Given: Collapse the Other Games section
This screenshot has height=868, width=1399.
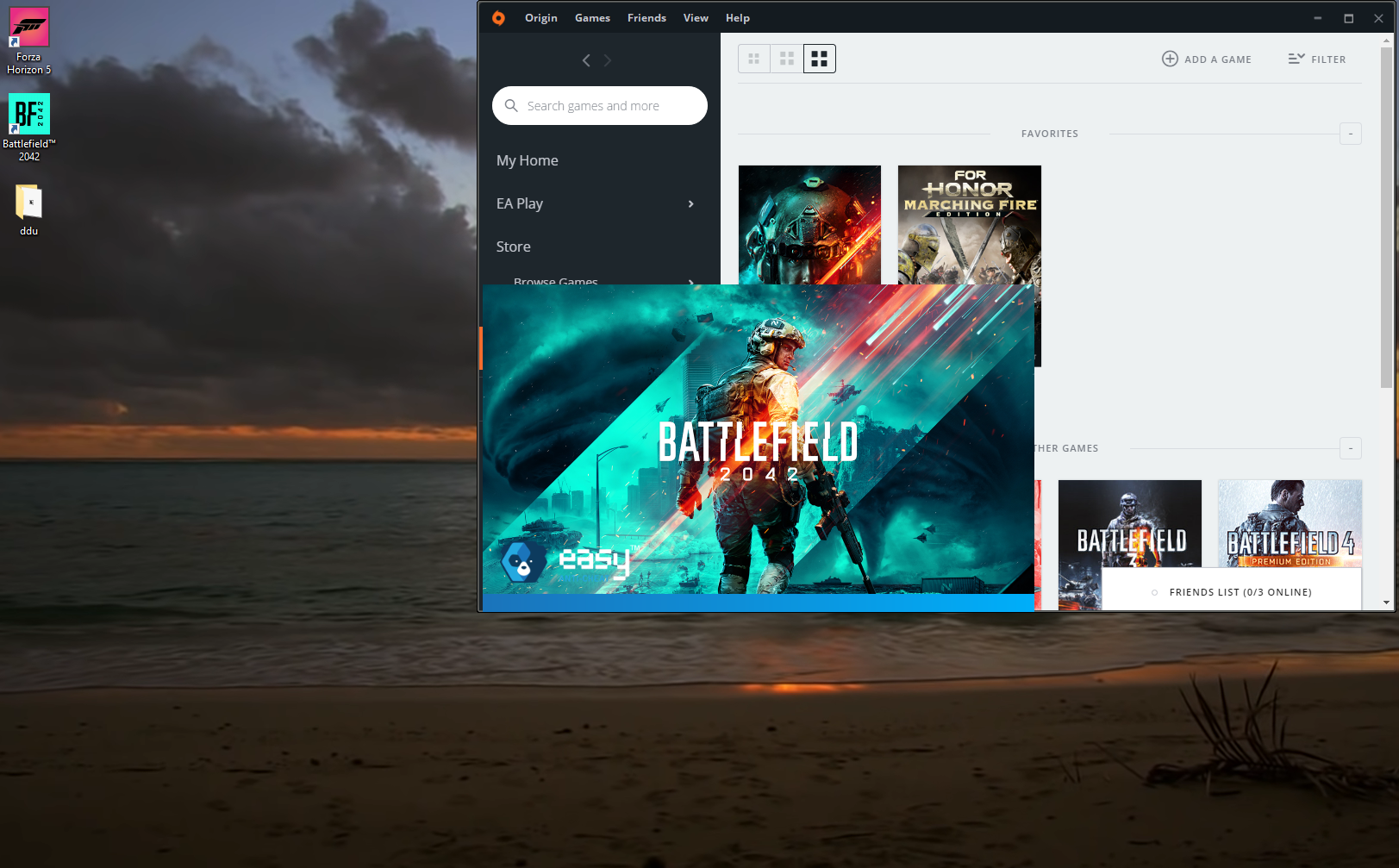Looking at the screenshot, I should tap(1351, 448).
